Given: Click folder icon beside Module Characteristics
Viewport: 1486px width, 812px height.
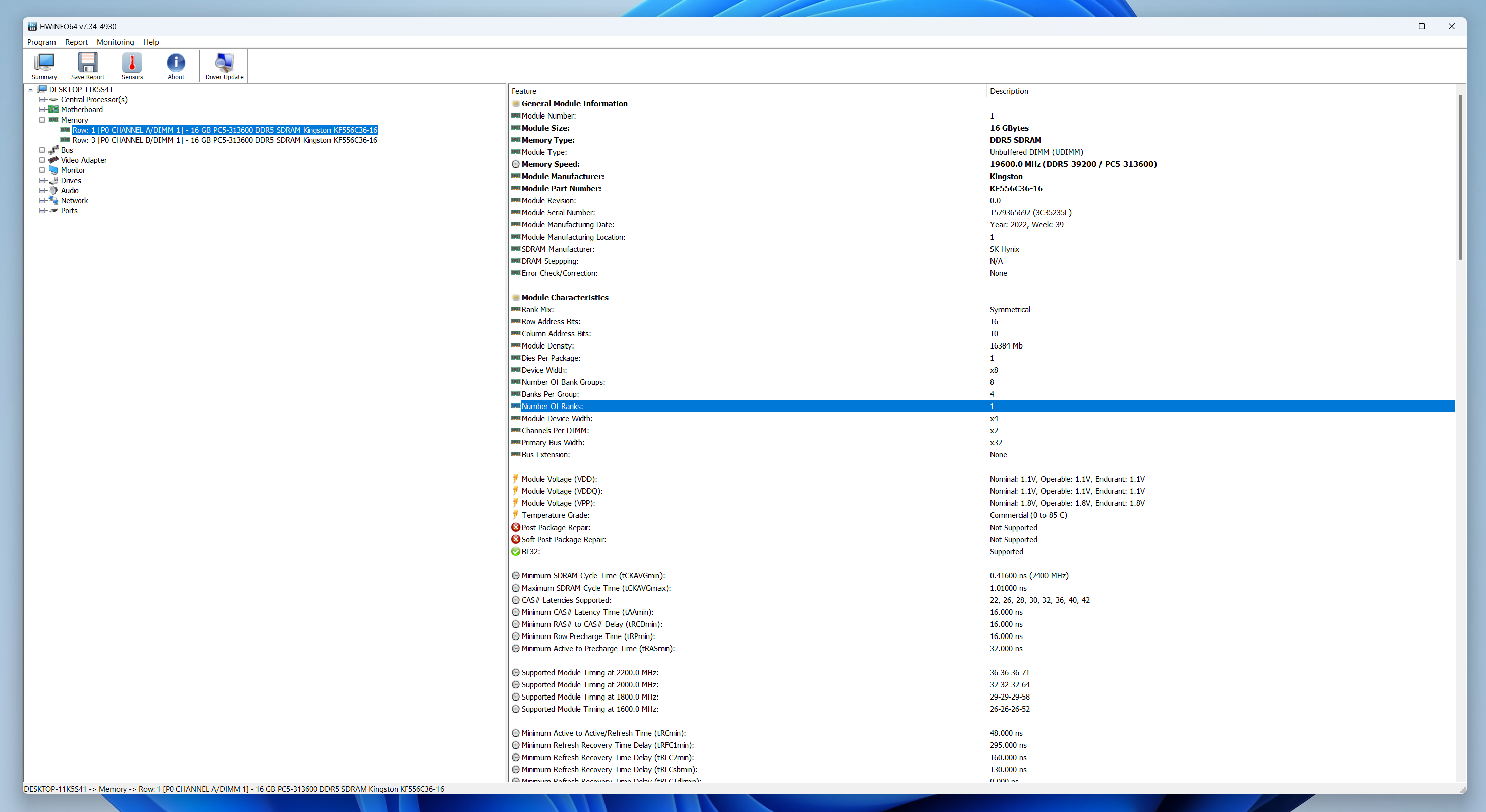Looking at the screenshot, I should pyautogui.click(x=516, y=298).
